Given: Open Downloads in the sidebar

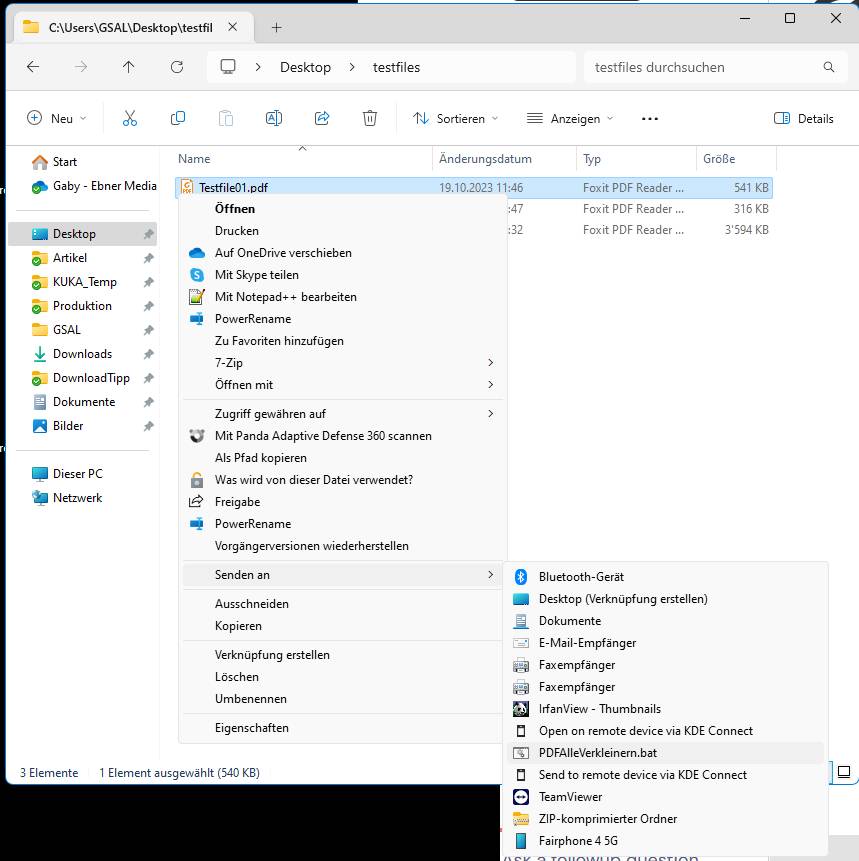Looking at the screenshot, I should pyautogui.click(x=82, y=354).
